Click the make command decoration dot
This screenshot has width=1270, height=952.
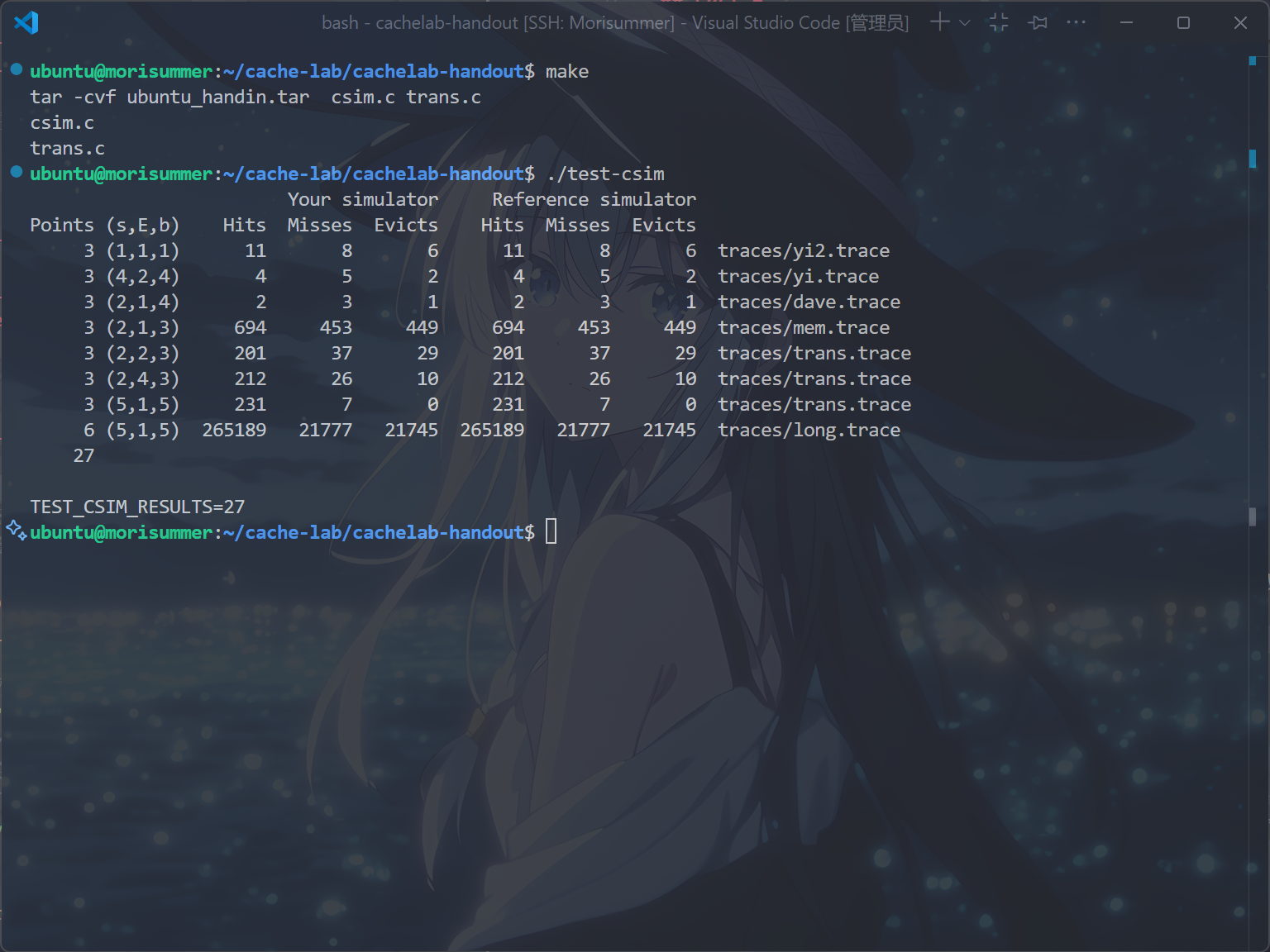coord(17,69)
